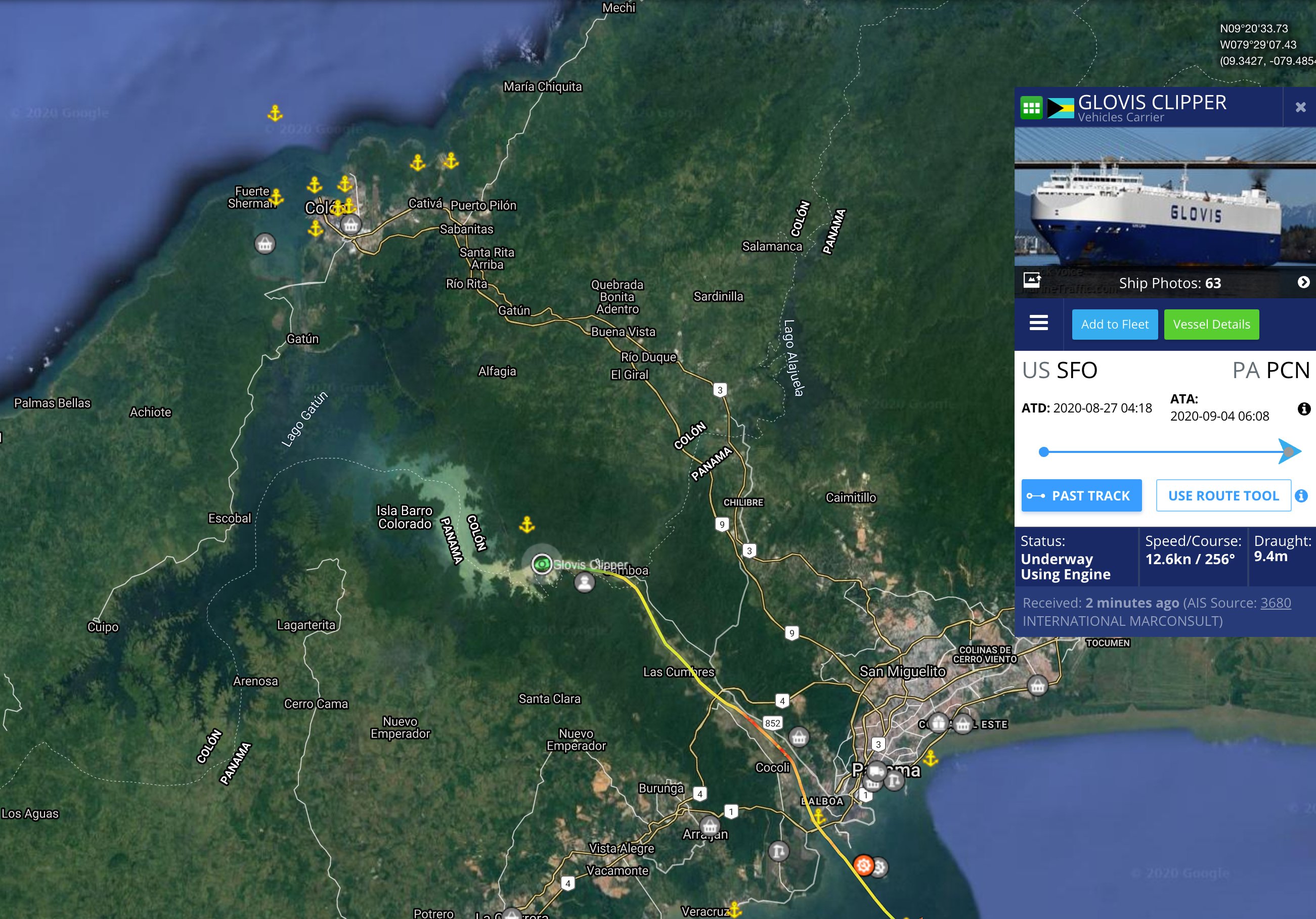Image resolution: width=1316 pixels, height=919 pixels.
Task: Click the green grid icon beside GLOVIS CLIPPER
Action: pyautogui.click(x=1031, y=107)
